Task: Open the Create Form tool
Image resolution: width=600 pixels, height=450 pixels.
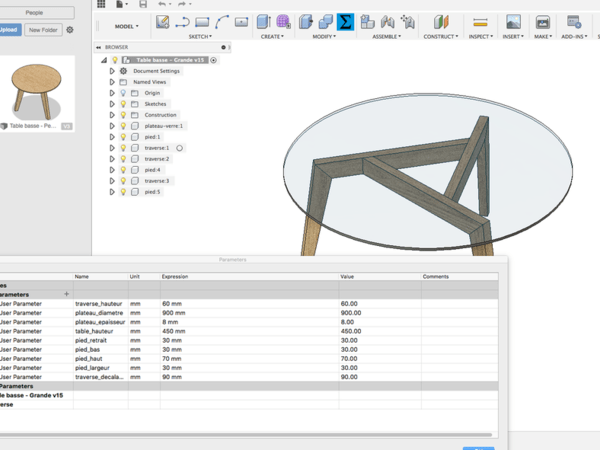Action: [284, 22]
